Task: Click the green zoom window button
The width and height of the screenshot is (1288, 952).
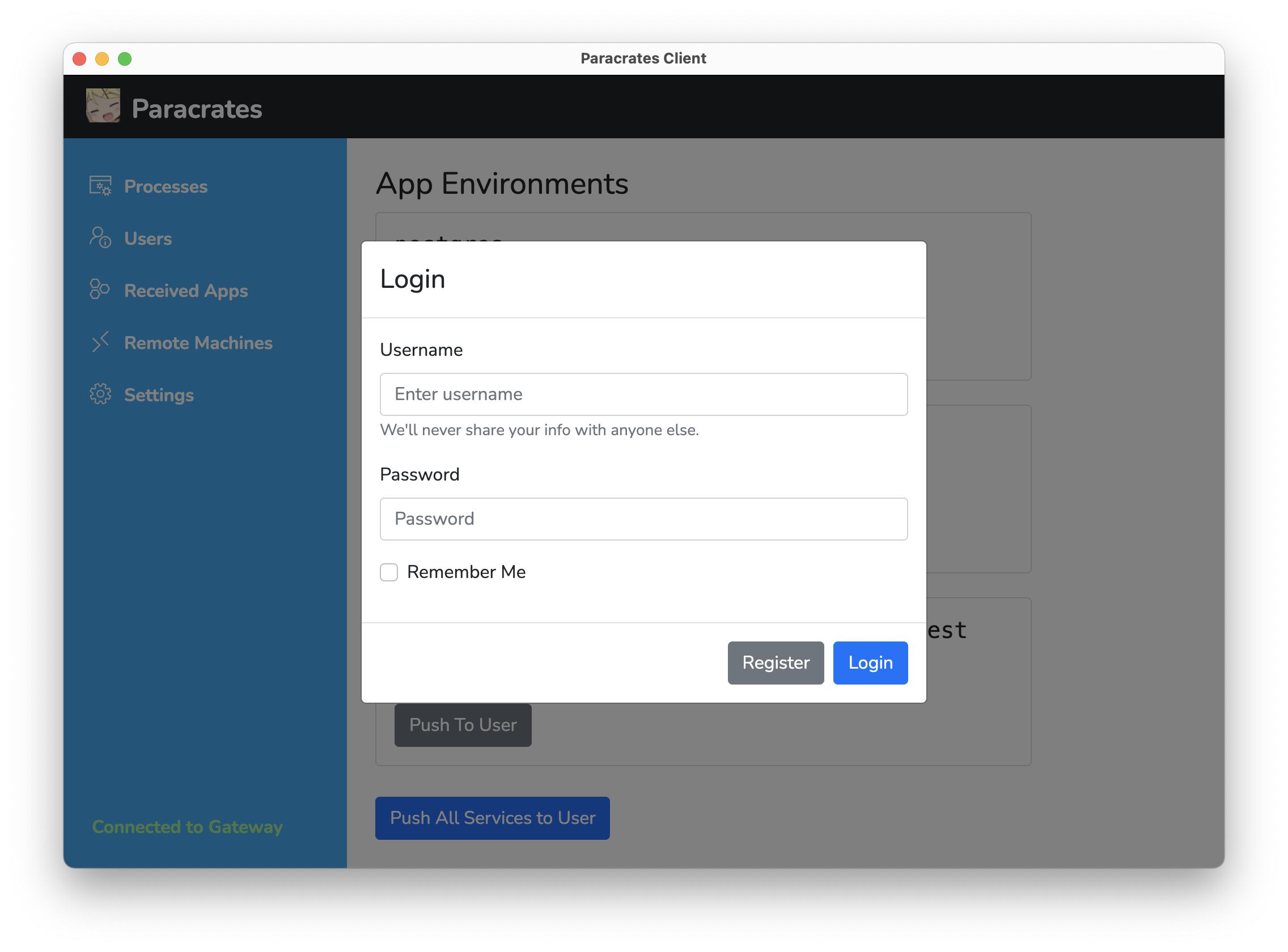Action: tap(125, 59)
